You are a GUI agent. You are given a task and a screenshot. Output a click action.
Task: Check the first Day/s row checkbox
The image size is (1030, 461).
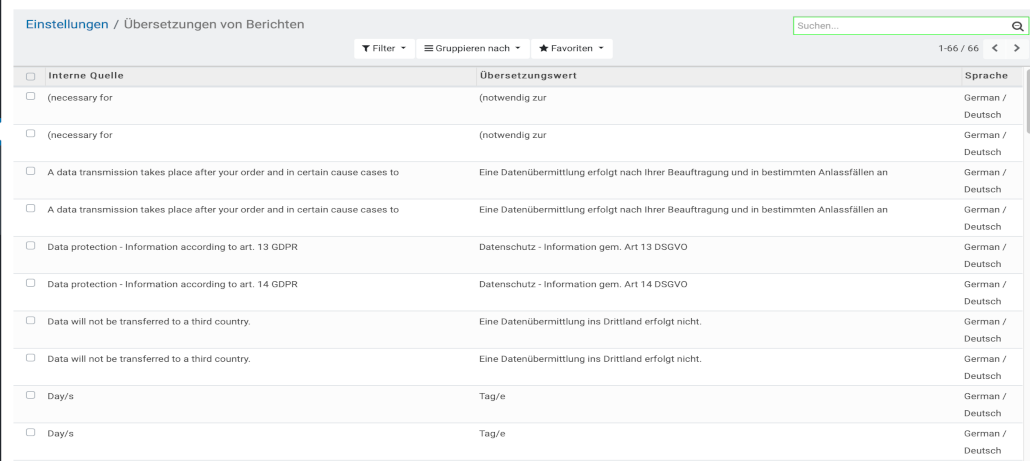[30, 395]
